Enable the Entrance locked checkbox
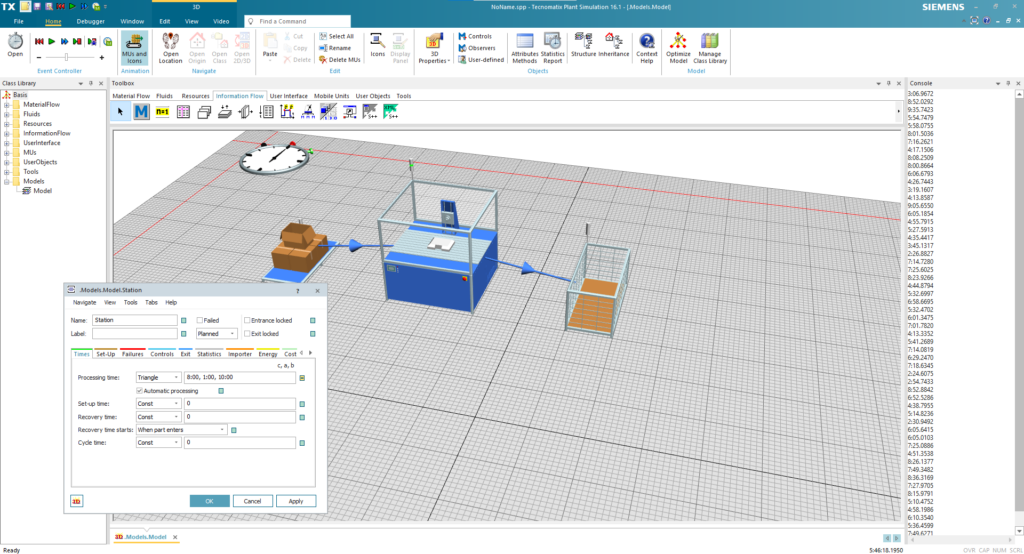Image resolution: width=1024 pixels, height=554 pixels. click(x=248, y=320)
